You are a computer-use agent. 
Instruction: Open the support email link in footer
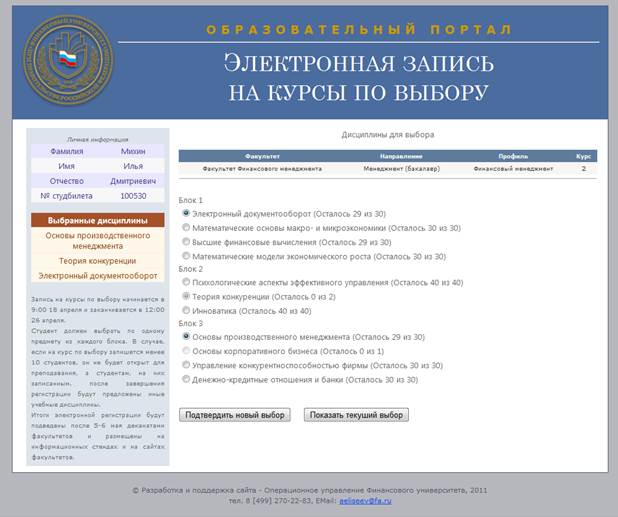(x=365, y=501)
